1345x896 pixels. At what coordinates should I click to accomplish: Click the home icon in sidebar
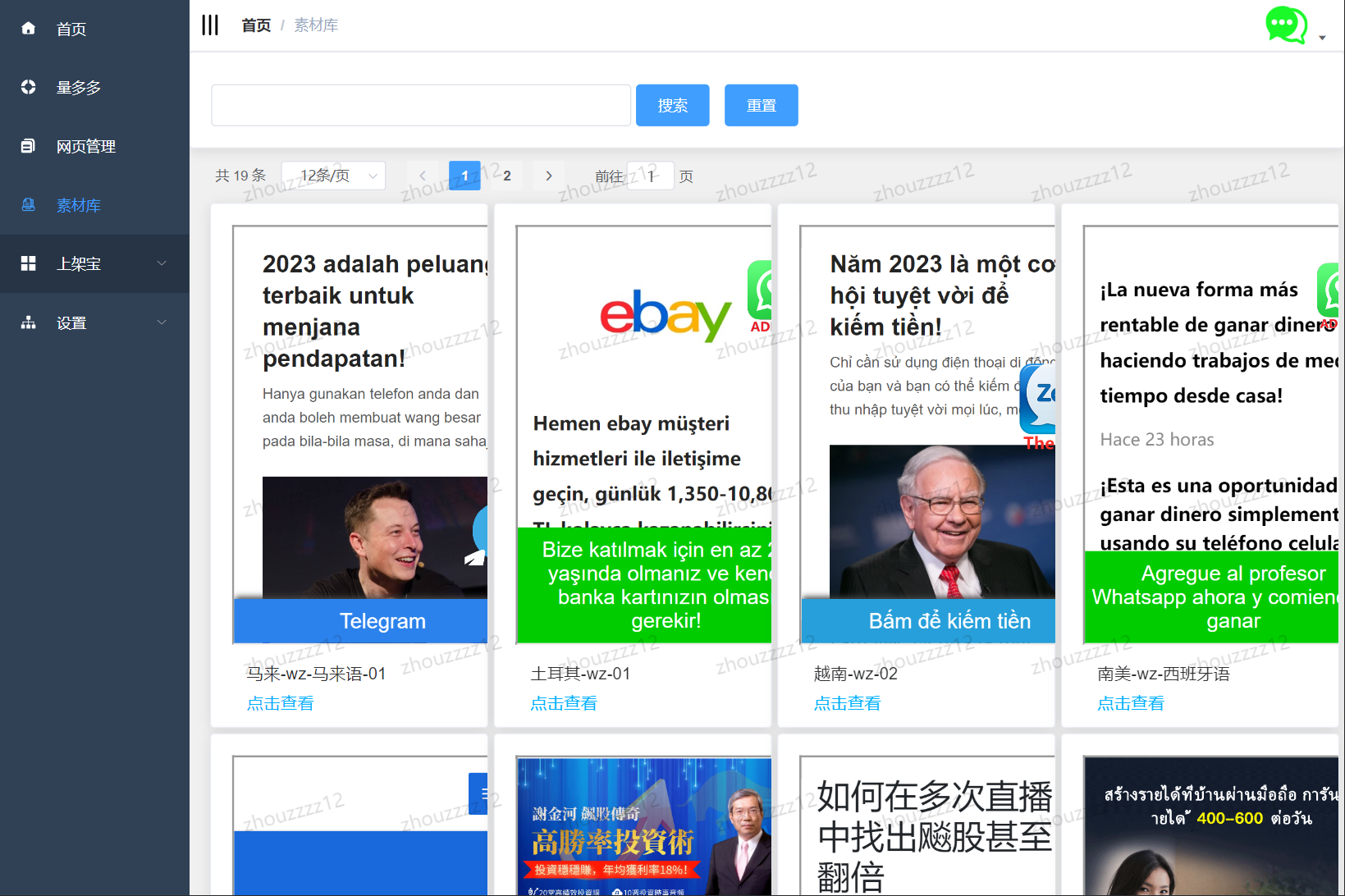click(28, 29)
